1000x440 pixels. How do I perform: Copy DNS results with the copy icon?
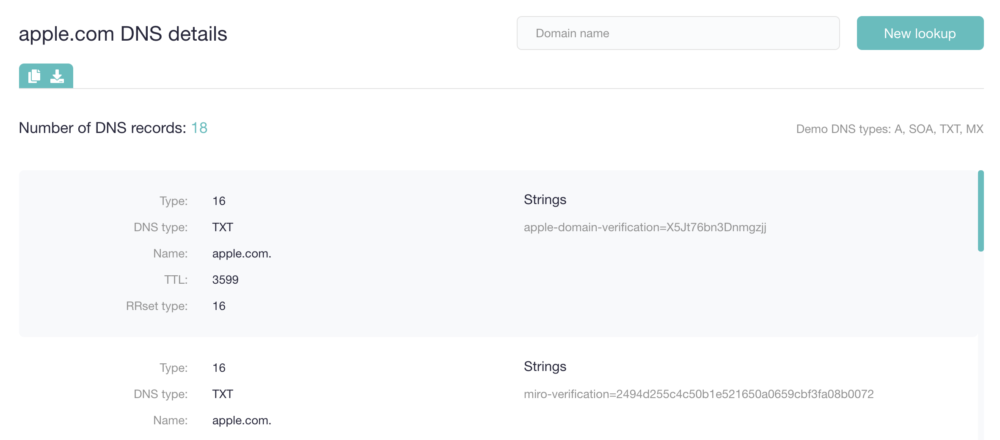point(34,77)
